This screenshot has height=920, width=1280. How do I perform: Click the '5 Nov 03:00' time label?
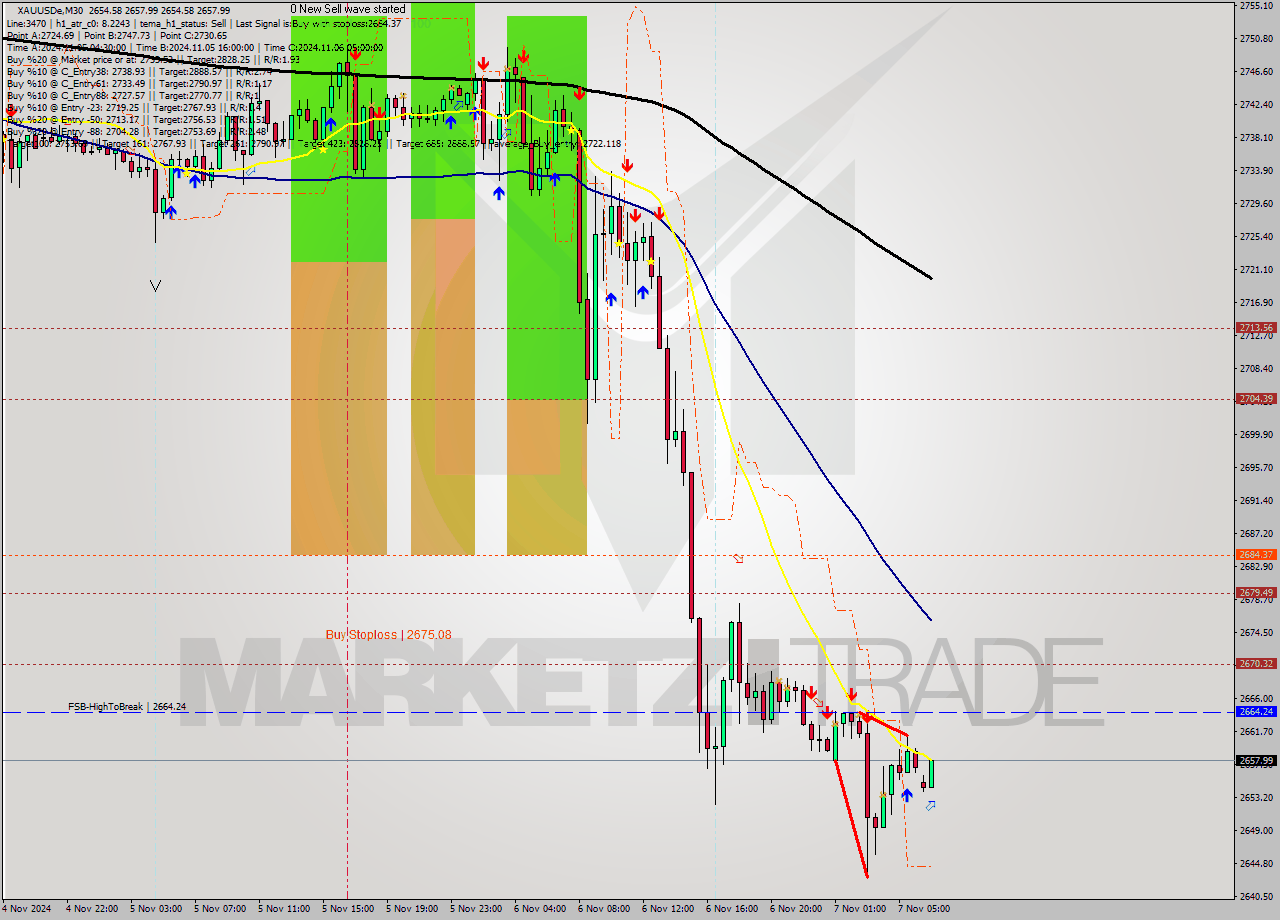click(156, 909)
